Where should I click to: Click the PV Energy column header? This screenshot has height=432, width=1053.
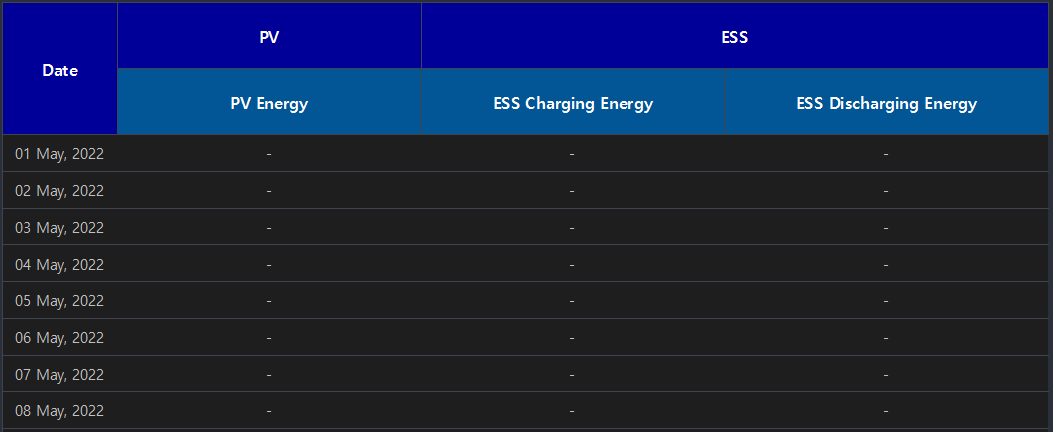[269, 102]
